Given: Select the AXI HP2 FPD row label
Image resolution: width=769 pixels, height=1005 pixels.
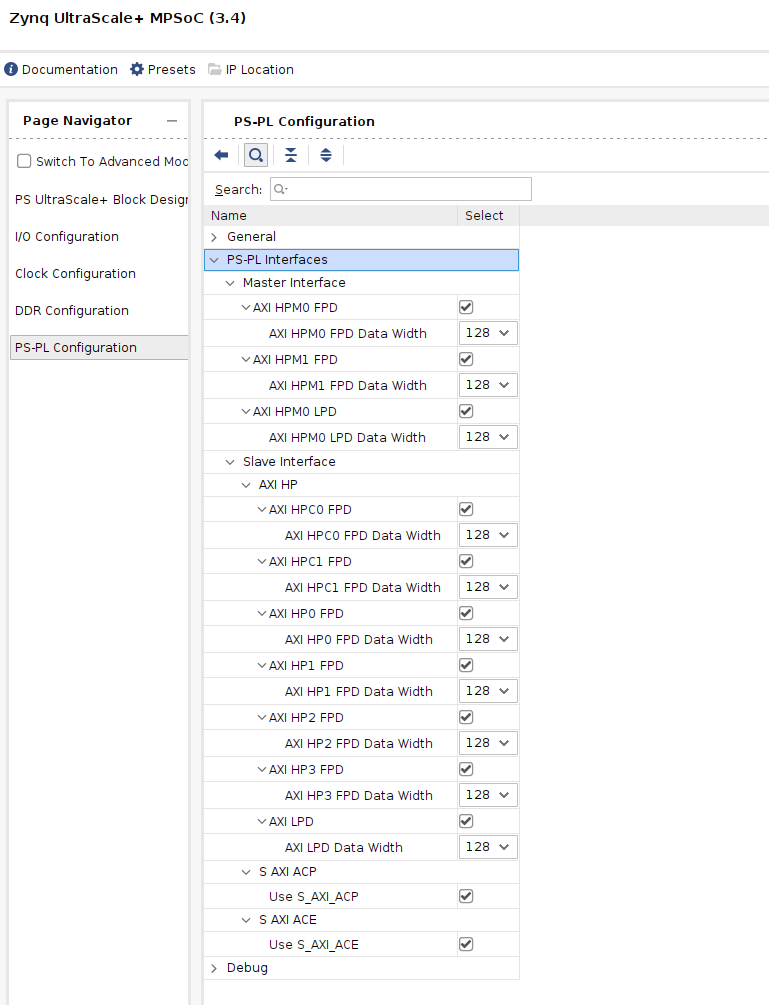Looking at the screenshot, I should click(306, 717).
